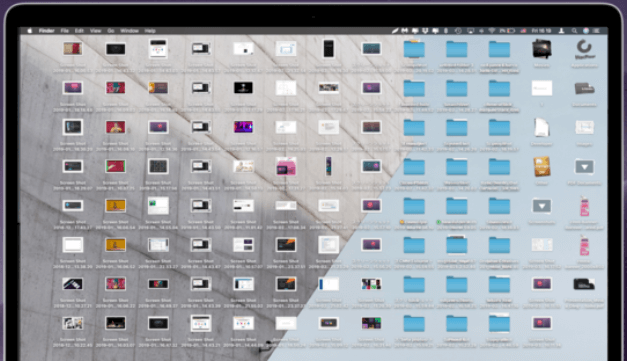The image size is (627, 361).
Task: Select the pink box-shaped desktop icon
Action: (286, 167)
